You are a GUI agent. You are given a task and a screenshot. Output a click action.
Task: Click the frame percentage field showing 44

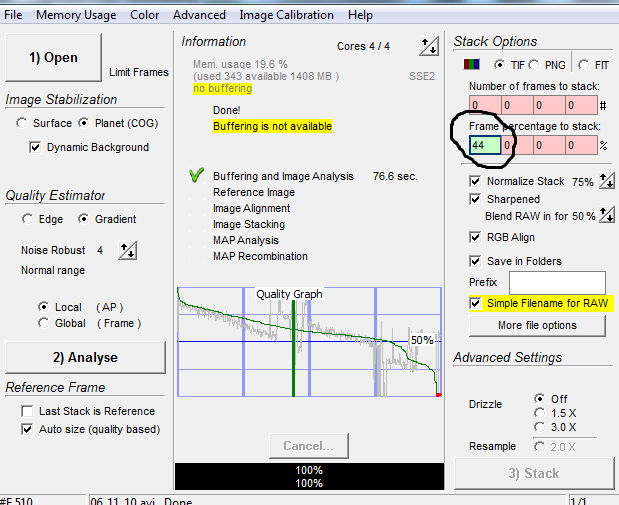point(483,145)
